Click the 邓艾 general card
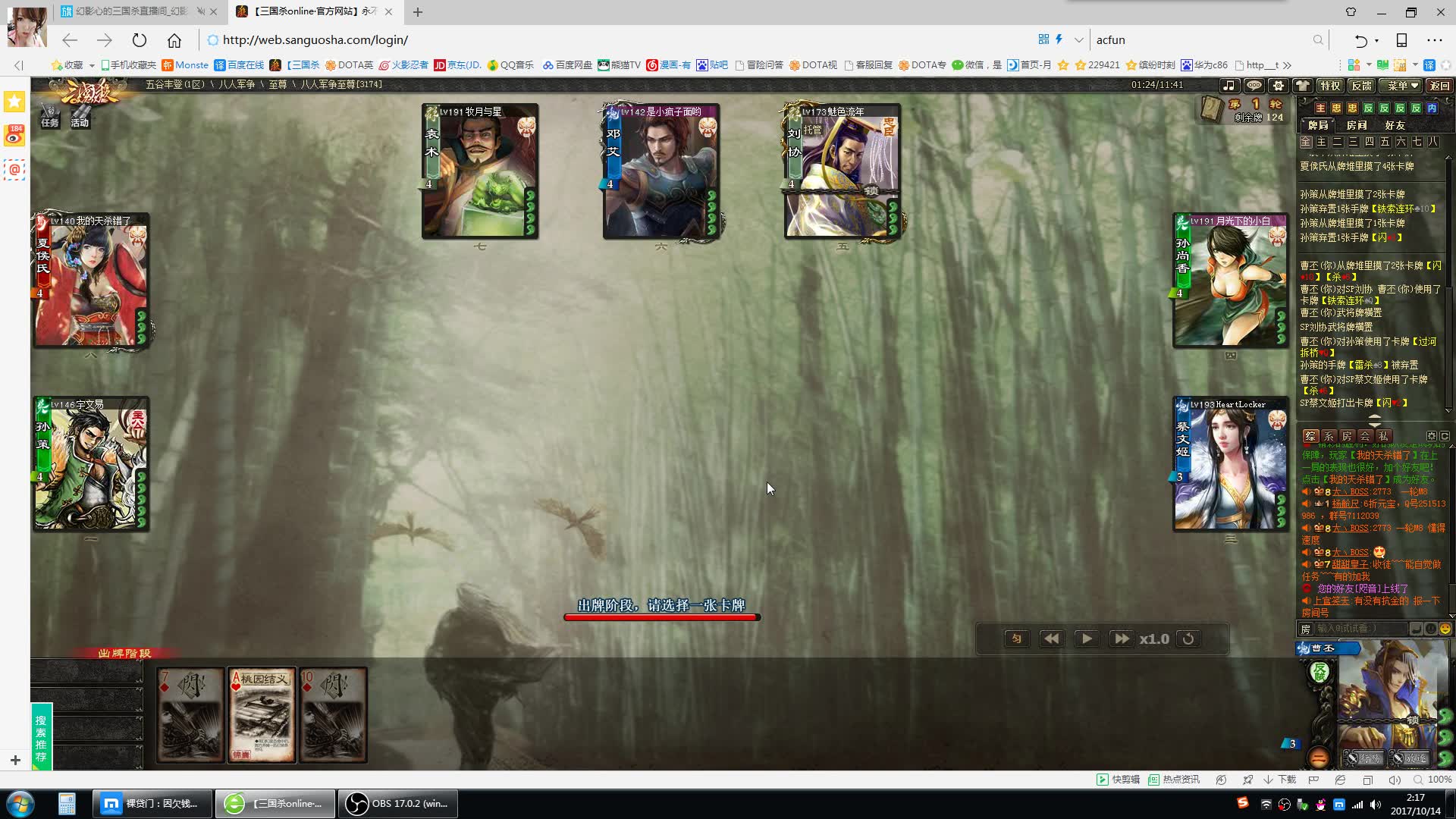Screen dimensions: 1456x819 pyautogui.click(x=661, y=171)
